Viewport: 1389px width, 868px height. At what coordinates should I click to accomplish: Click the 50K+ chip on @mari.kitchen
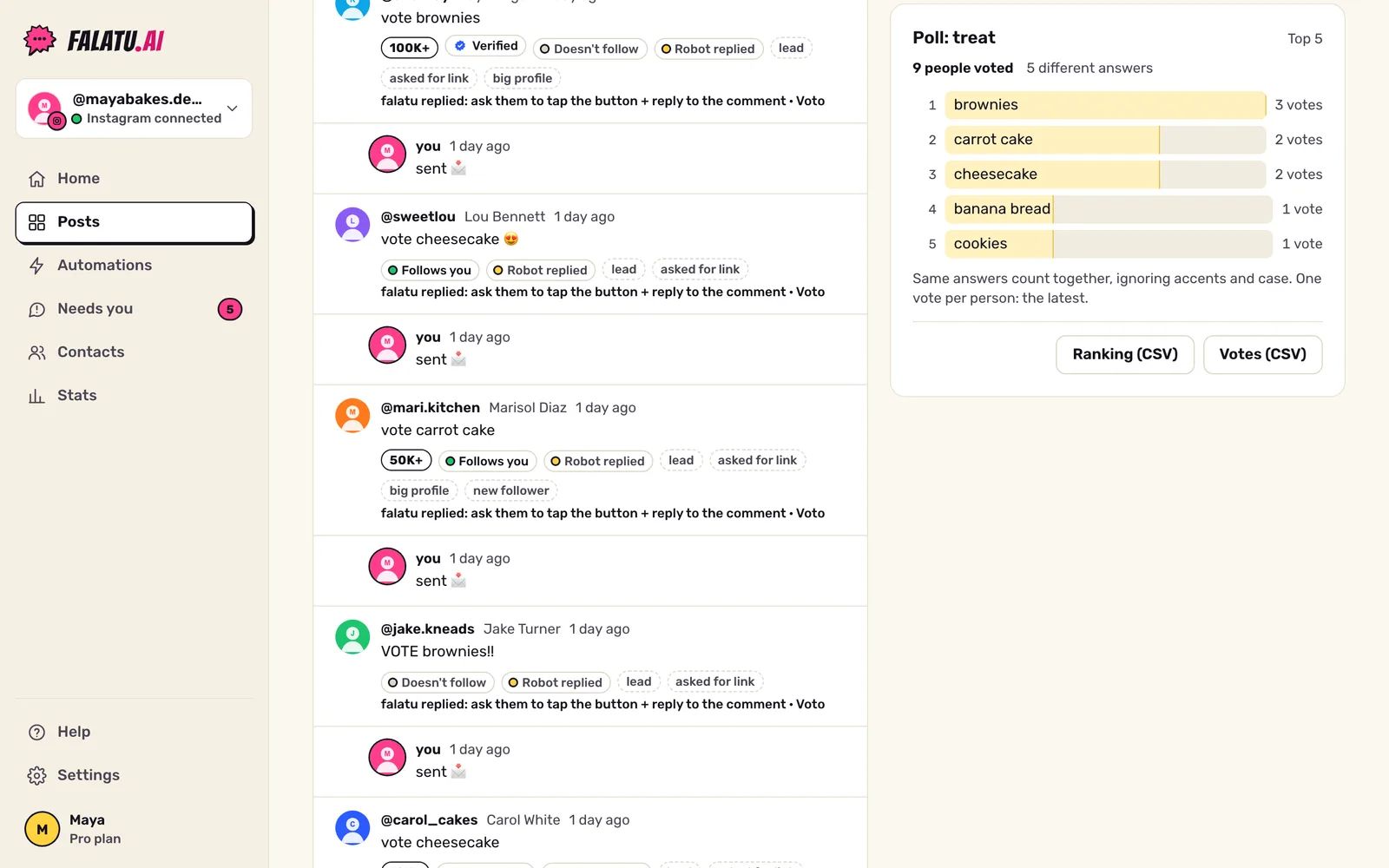tap(405, 460)
